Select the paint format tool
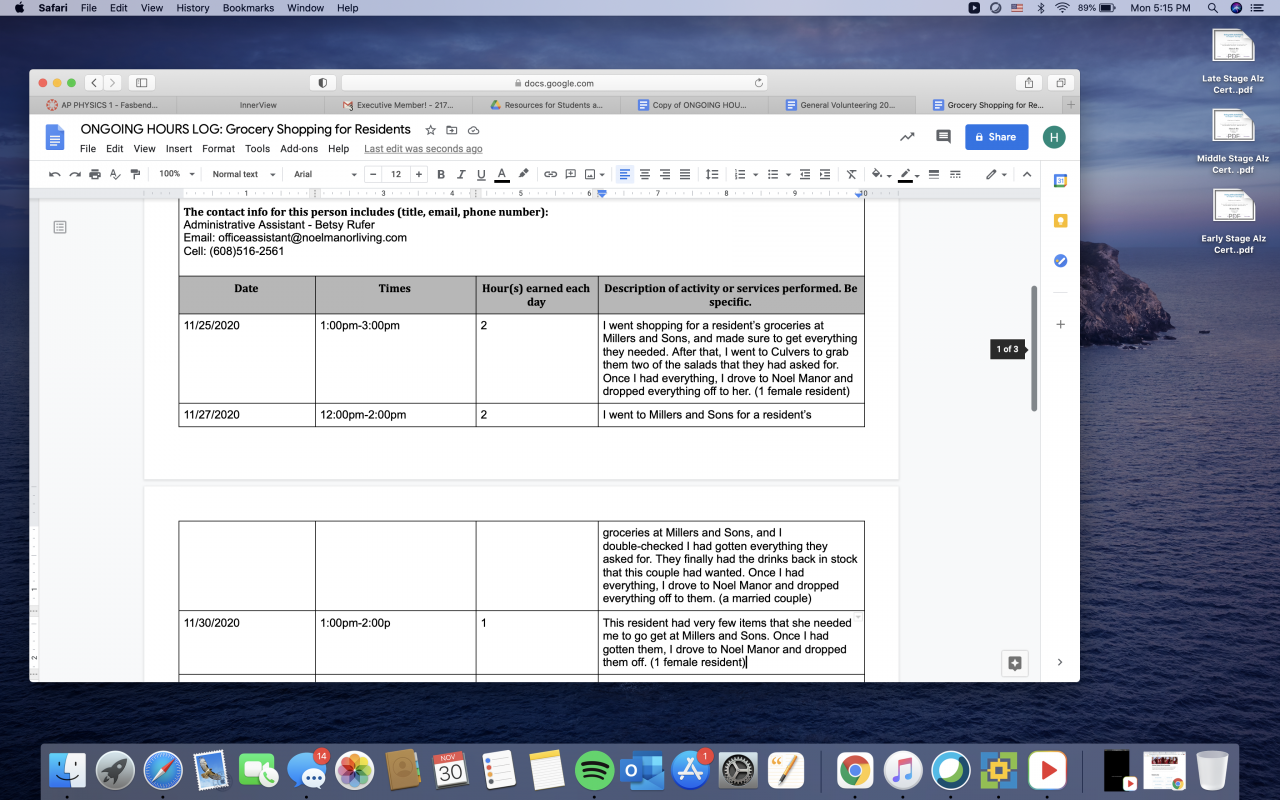 click(x=134, y=174)
